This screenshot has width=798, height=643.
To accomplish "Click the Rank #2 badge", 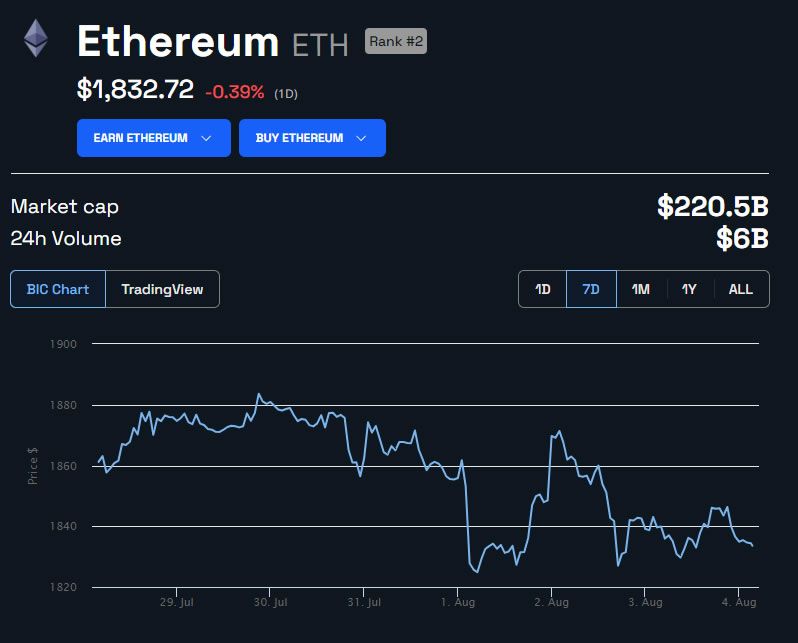I will click(x=396, y=41).
